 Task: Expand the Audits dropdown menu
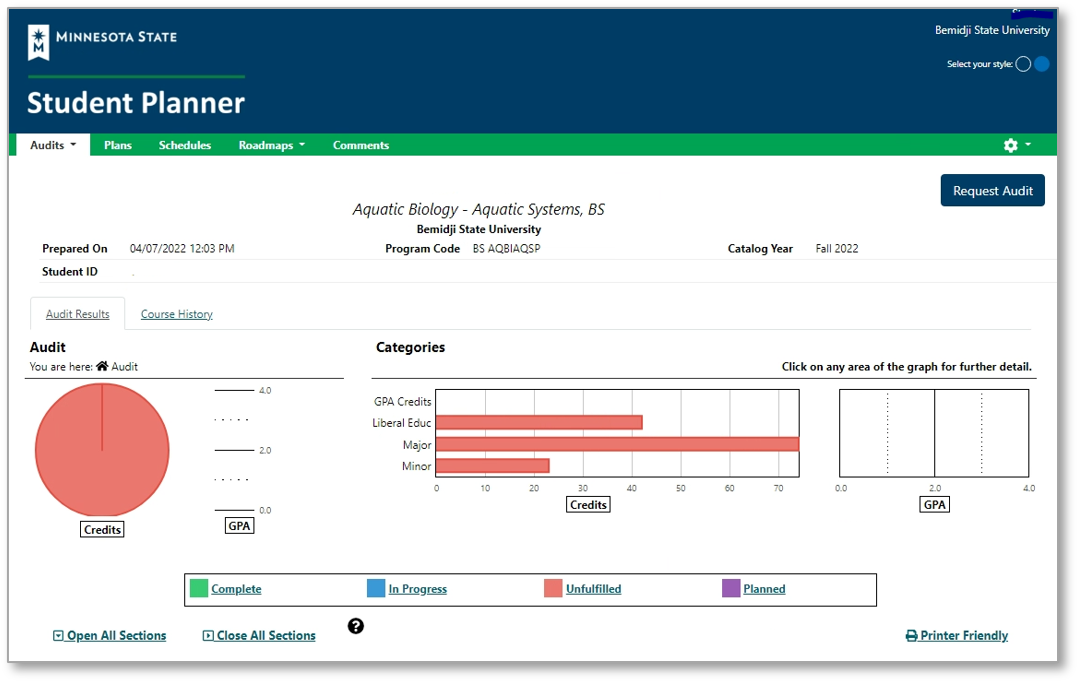tap(53, 146)
